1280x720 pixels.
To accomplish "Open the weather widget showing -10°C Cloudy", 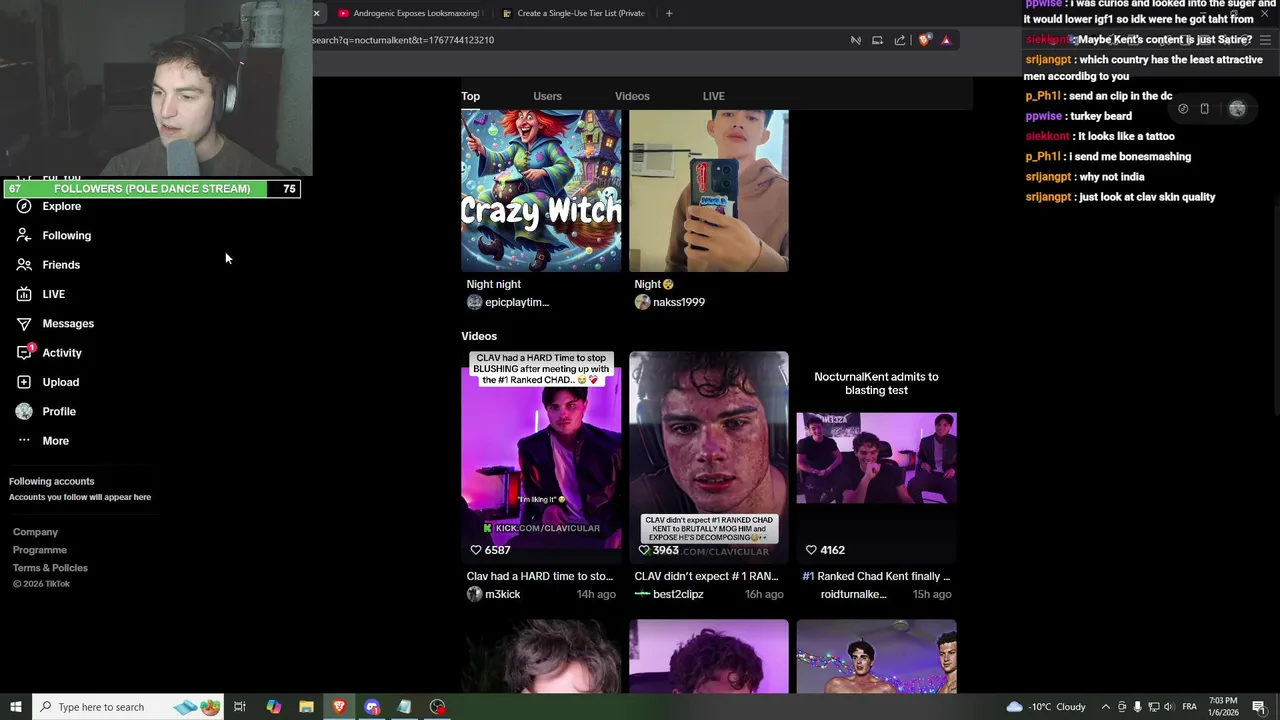I will [1046, 707].
